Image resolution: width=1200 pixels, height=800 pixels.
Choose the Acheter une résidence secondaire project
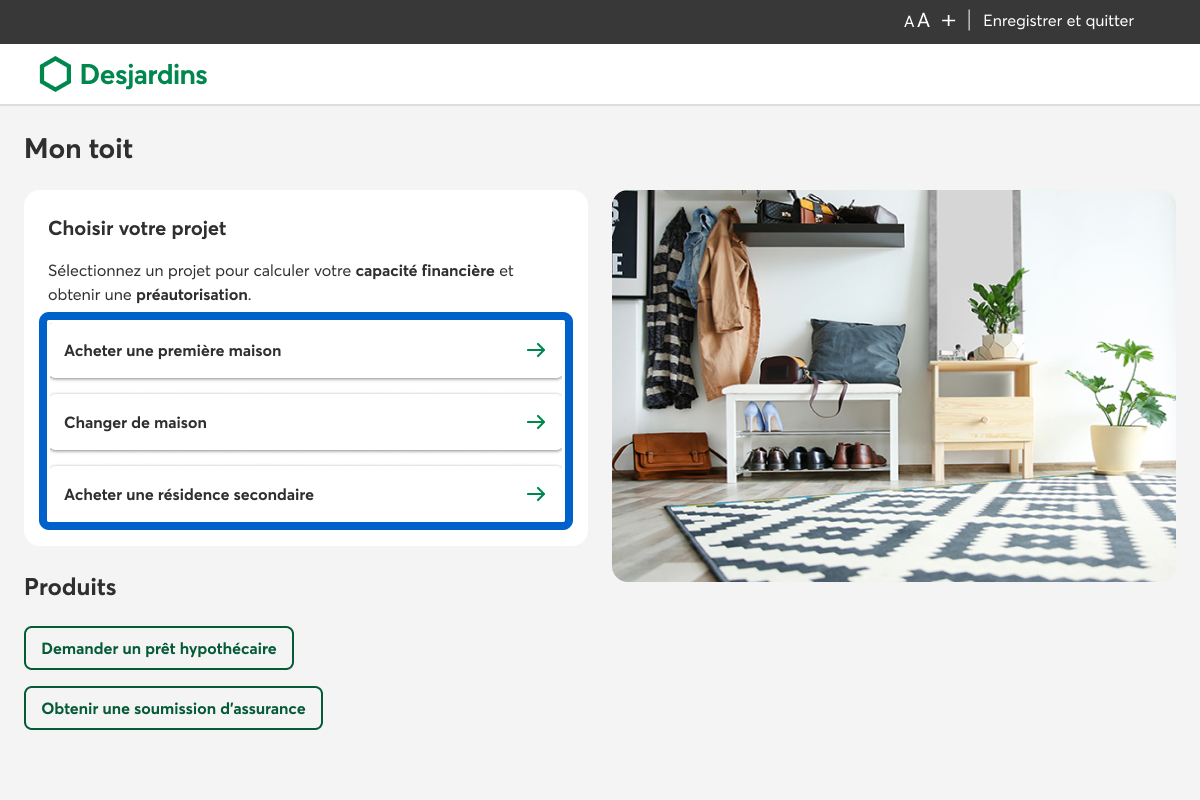click(189, 495)
